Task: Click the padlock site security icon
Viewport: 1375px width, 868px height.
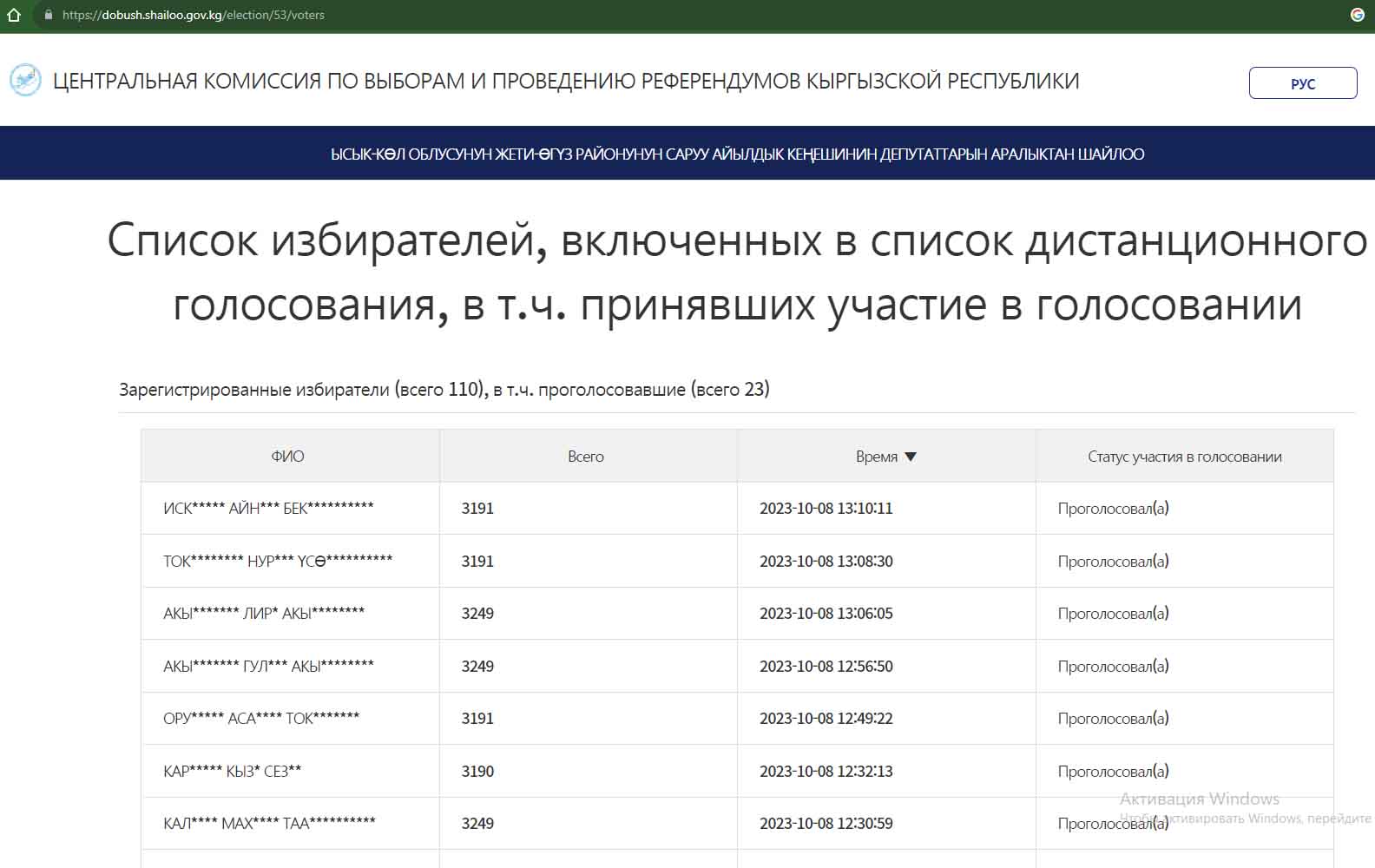Action: coord(49,15)
